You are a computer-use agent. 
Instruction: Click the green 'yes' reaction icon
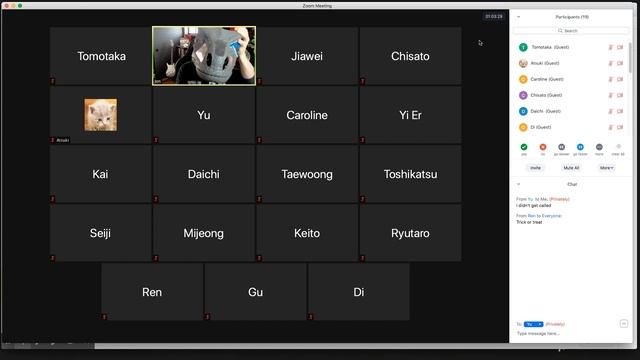point(524,147)
